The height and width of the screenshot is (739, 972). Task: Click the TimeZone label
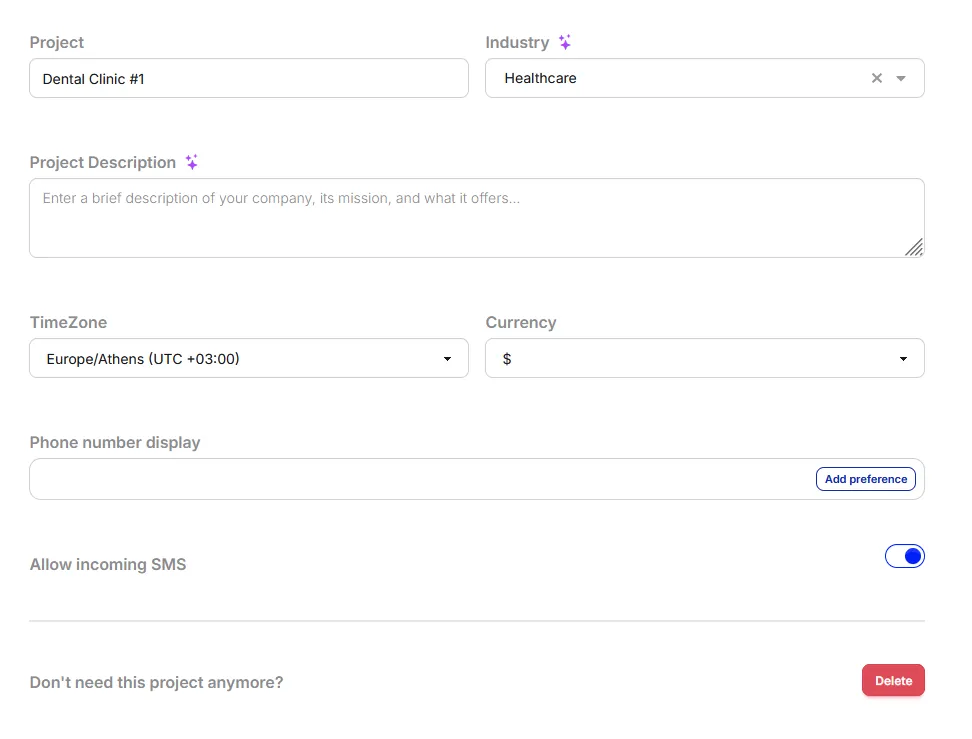pyautogui.click(x=68, y=322)
